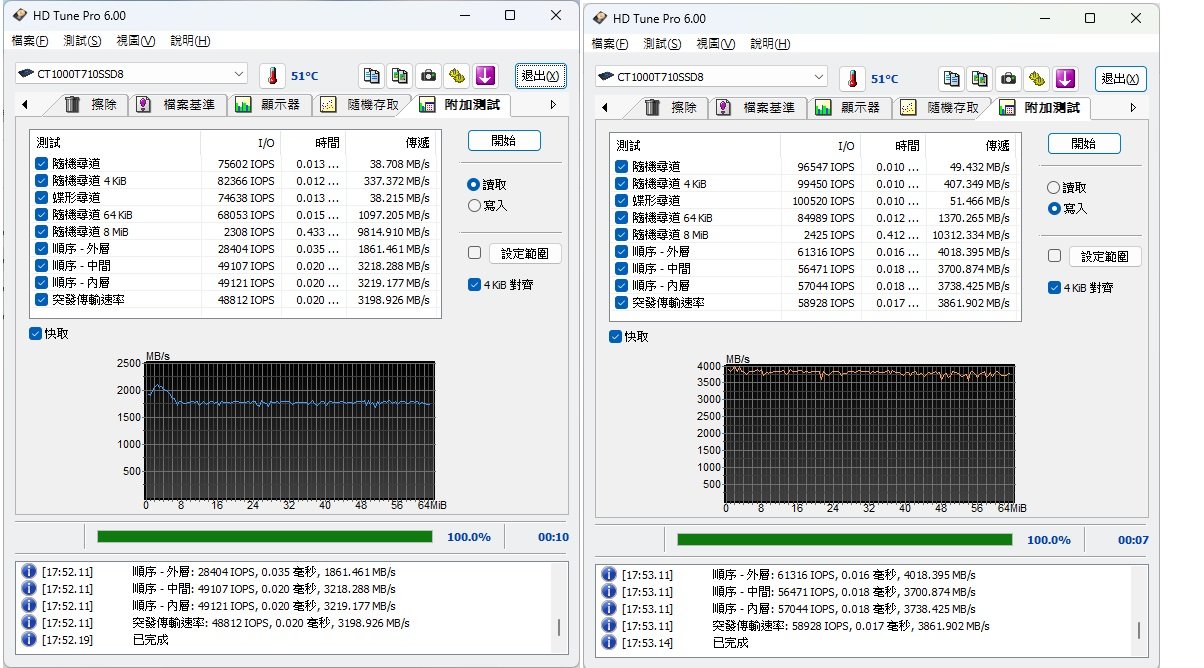
Task: Uncheck 4 KiB 對齊 alignment checkbox
Action: tap(473, 284)
